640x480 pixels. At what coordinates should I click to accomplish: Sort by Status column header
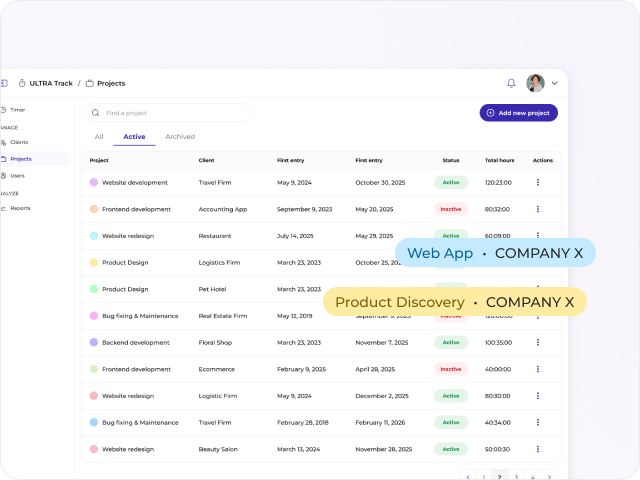(x=451, y=160)
